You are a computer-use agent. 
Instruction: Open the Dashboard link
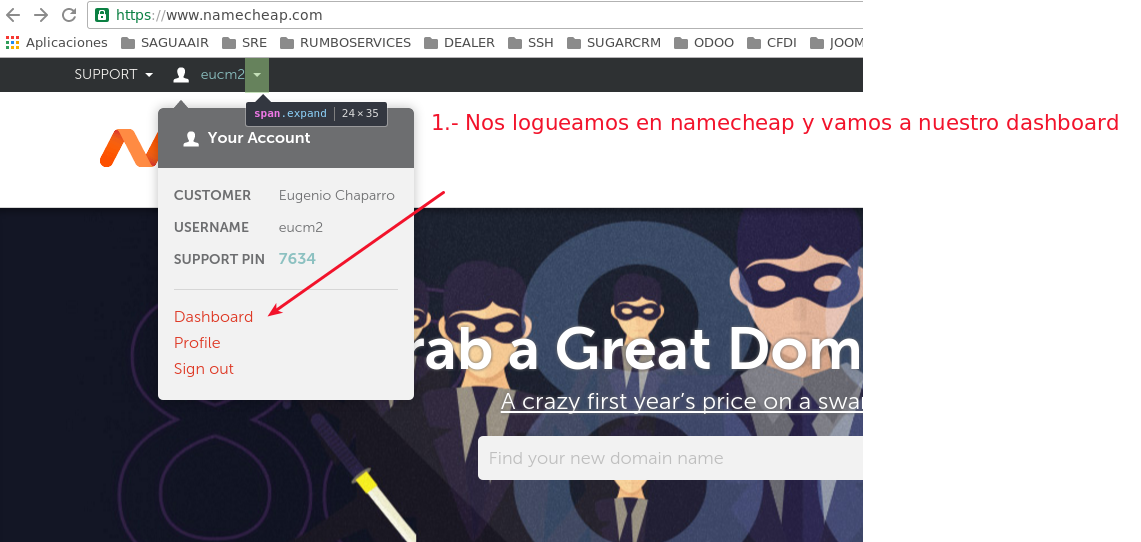213,316
